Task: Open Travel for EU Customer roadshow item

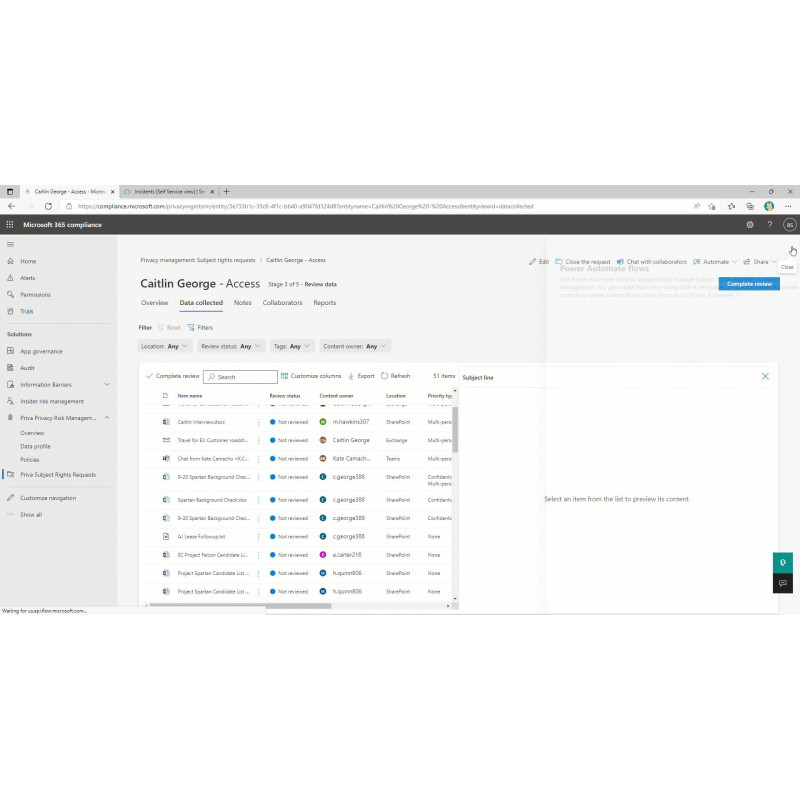Action: pos(213,440)
